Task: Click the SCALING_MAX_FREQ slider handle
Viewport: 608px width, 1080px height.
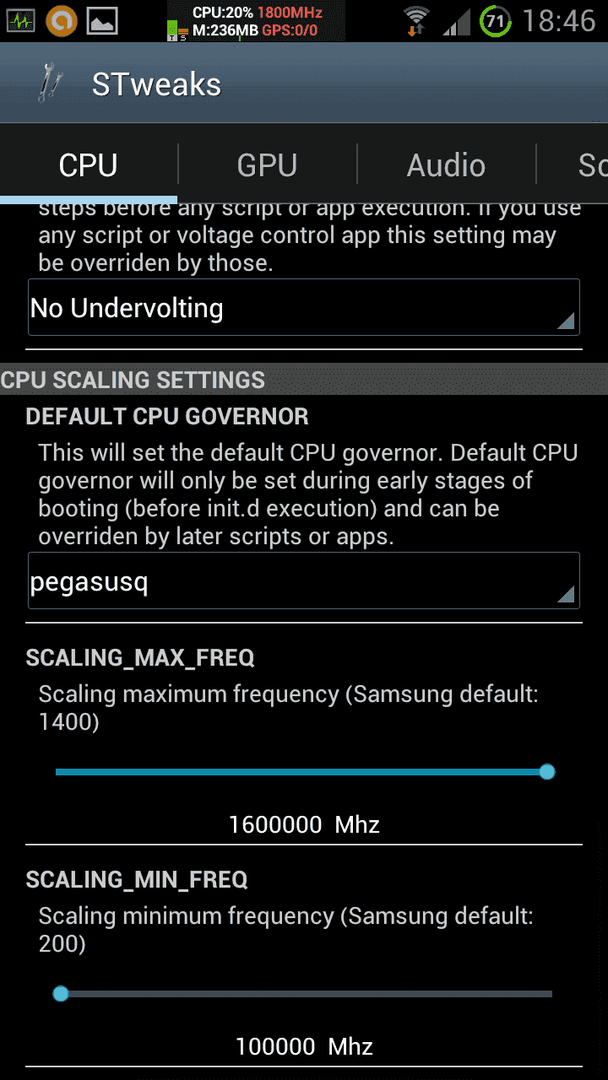Action: coord(547,771)
